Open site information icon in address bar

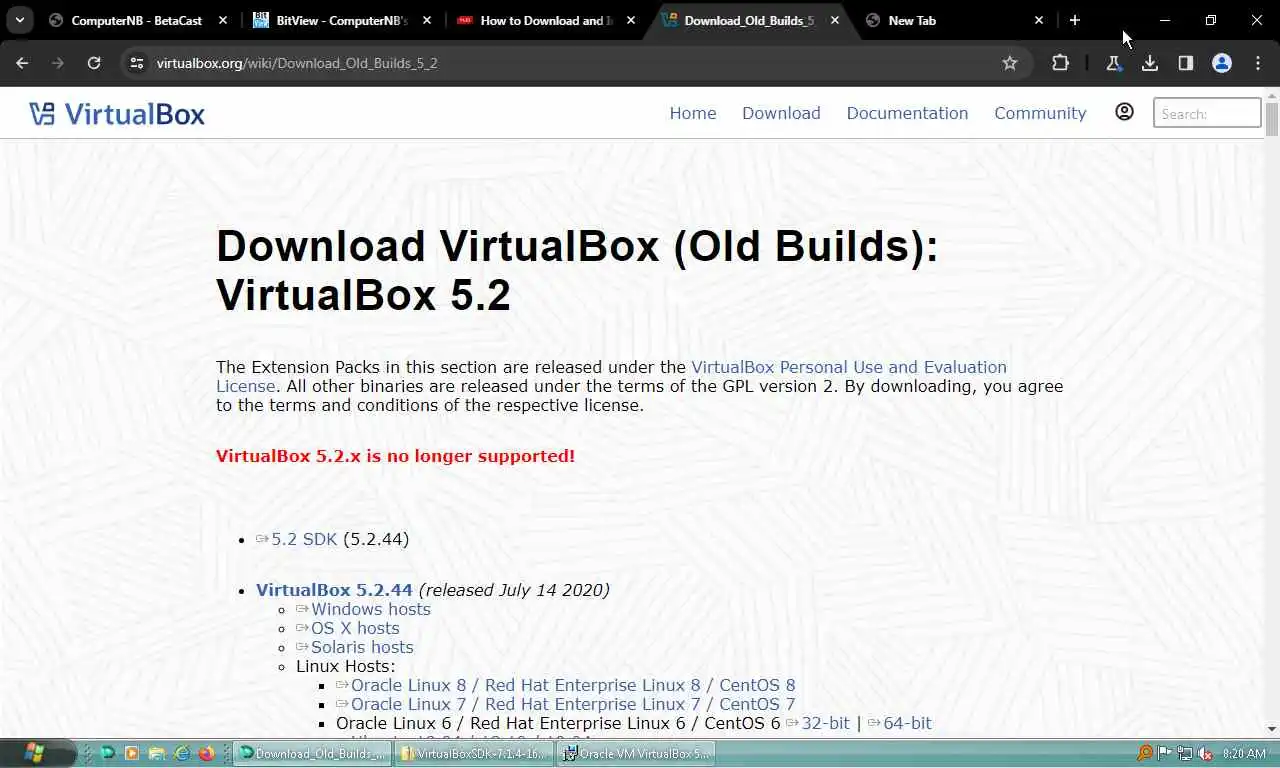(x=138, y=63)
